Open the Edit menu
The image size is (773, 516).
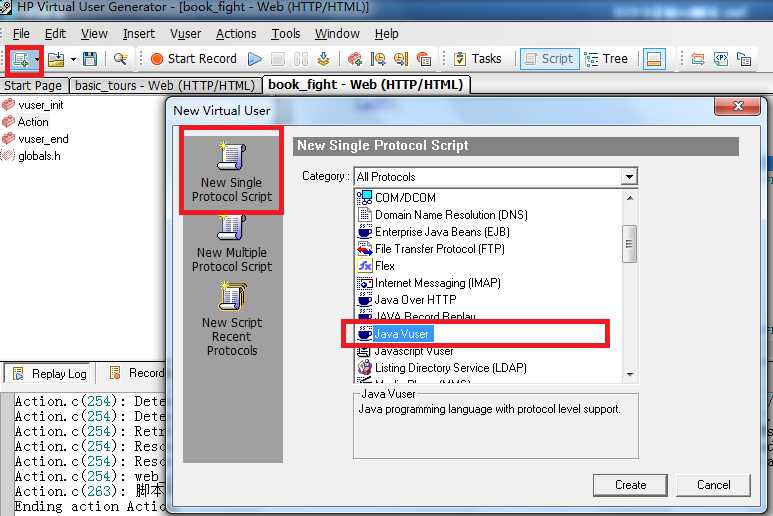(55, 34)
